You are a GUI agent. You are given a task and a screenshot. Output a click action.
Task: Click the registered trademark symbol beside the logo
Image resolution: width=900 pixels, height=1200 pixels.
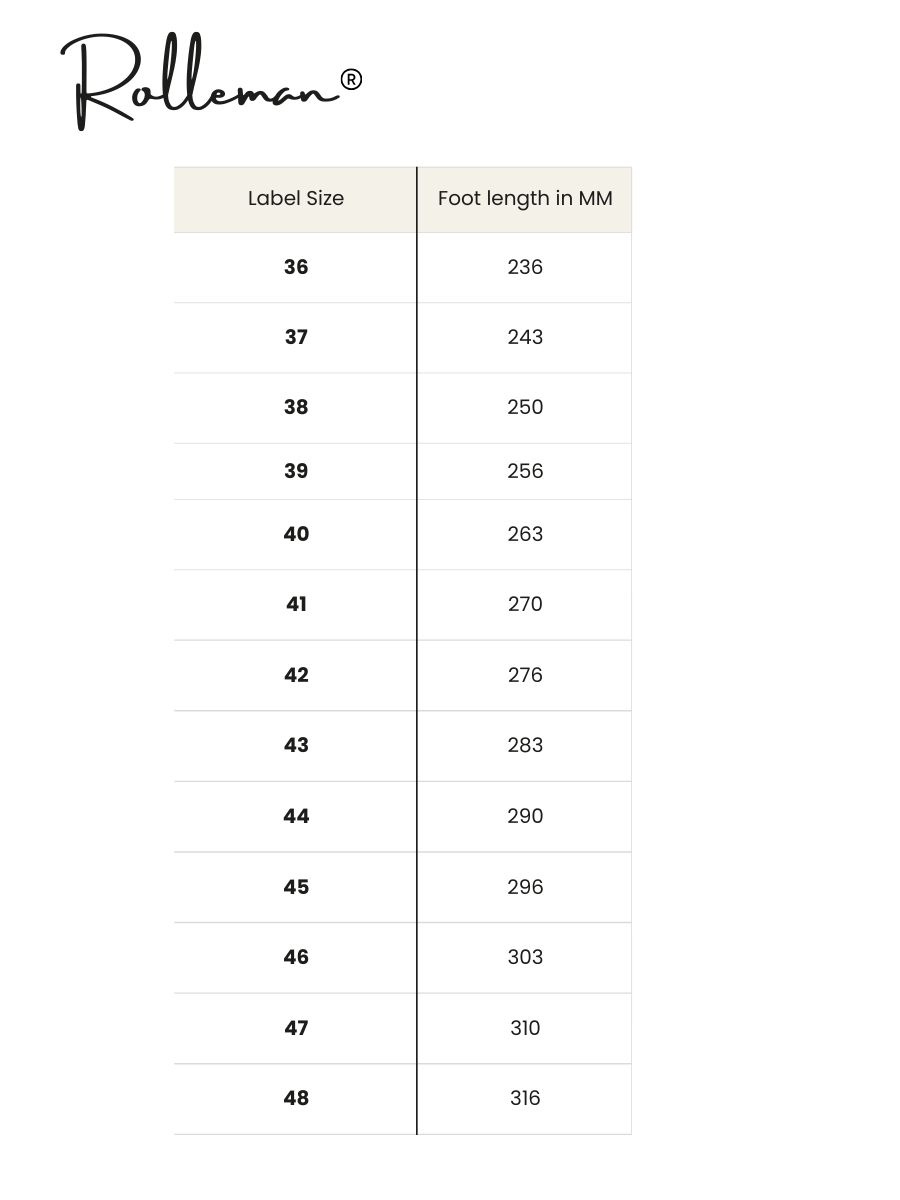coord(351,79)
